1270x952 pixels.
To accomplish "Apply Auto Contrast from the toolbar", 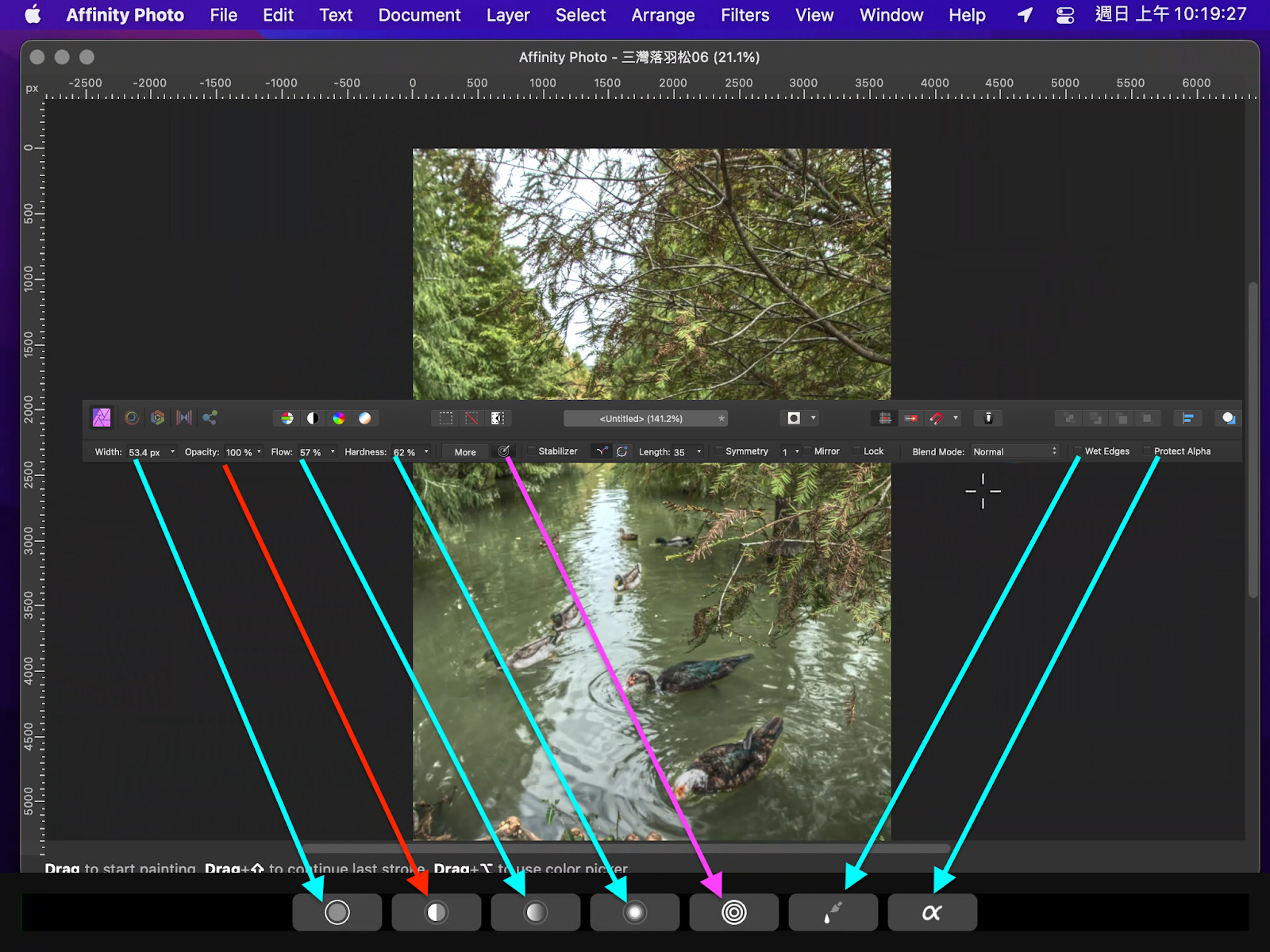I will [313, 418].
